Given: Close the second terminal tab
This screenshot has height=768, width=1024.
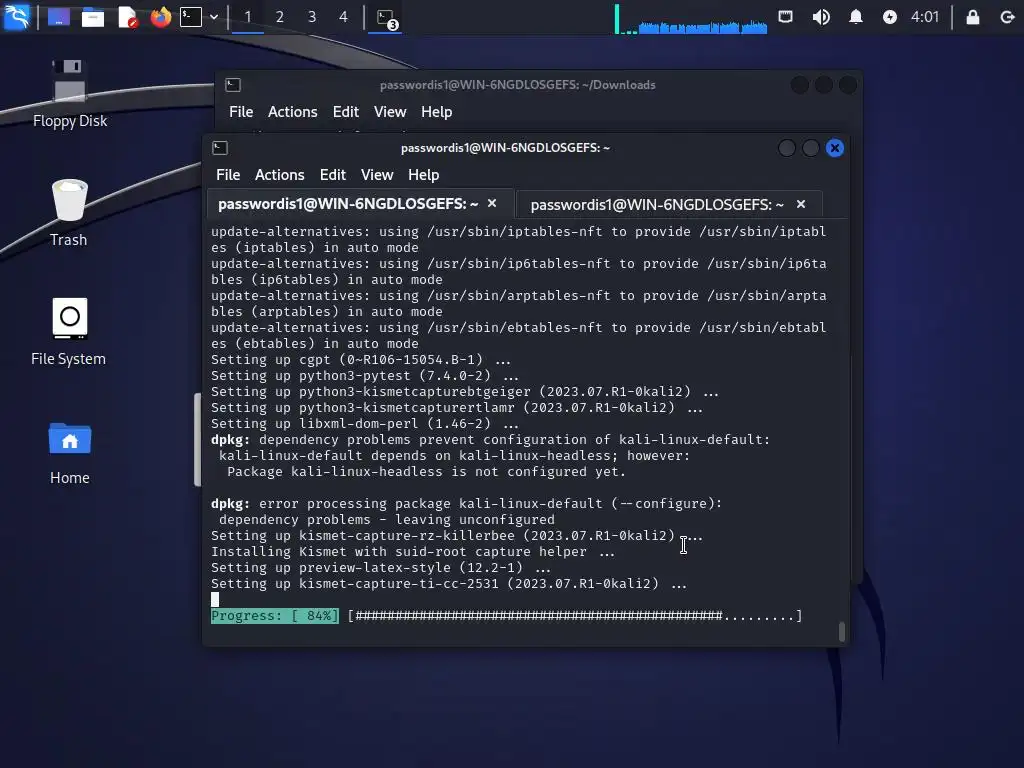Looking at the screenshot, I should (x=801, y=204).
